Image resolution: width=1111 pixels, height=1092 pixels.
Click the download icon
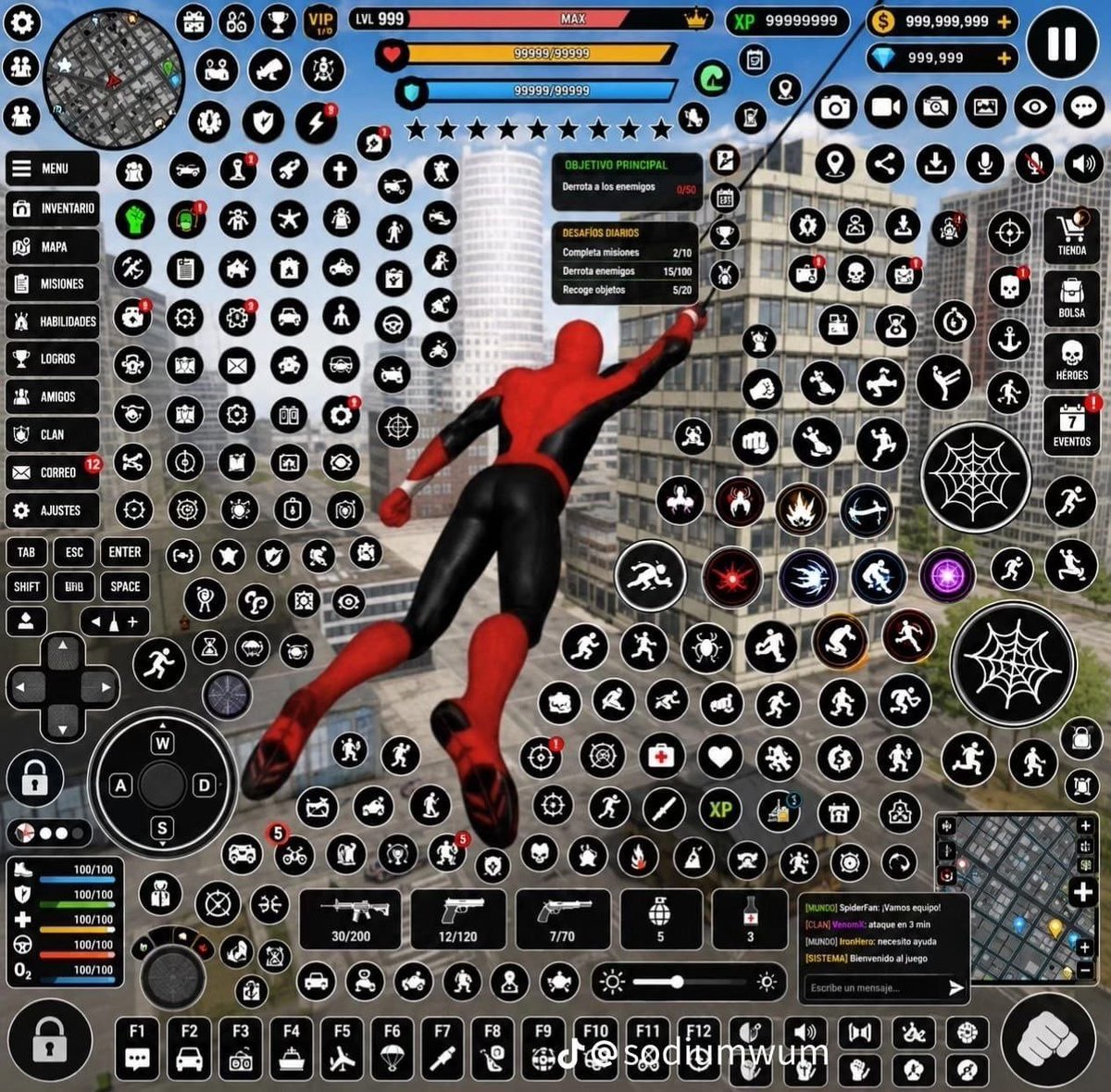coord(935,165)
